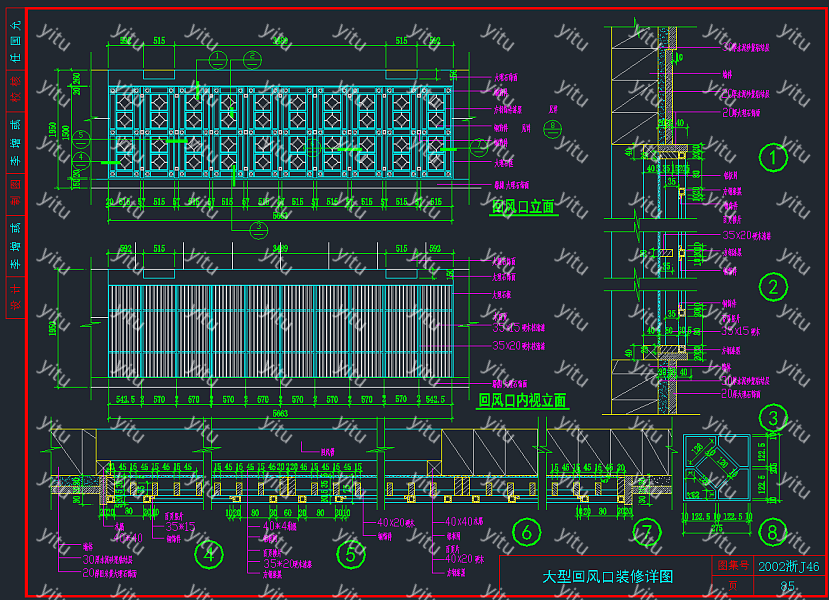Select the detail number 2 circle marker
This screenshot has width=829, height=600.
point(772,288)
